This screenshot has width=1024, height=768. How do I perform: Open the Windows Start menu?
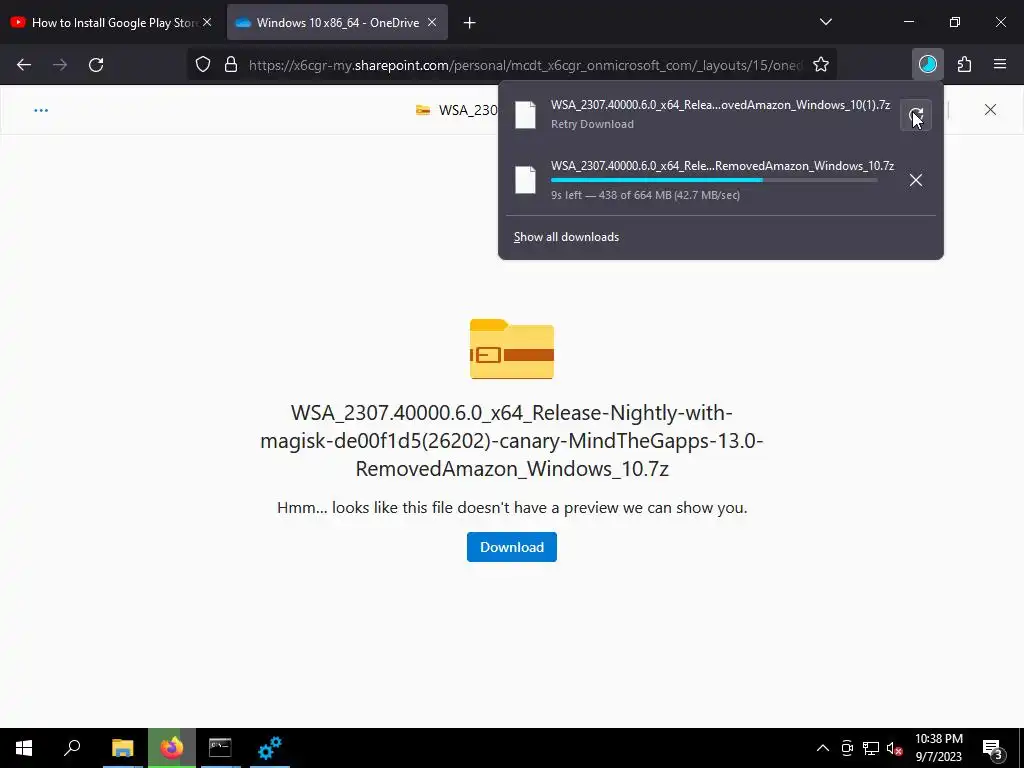click(24, 748)
